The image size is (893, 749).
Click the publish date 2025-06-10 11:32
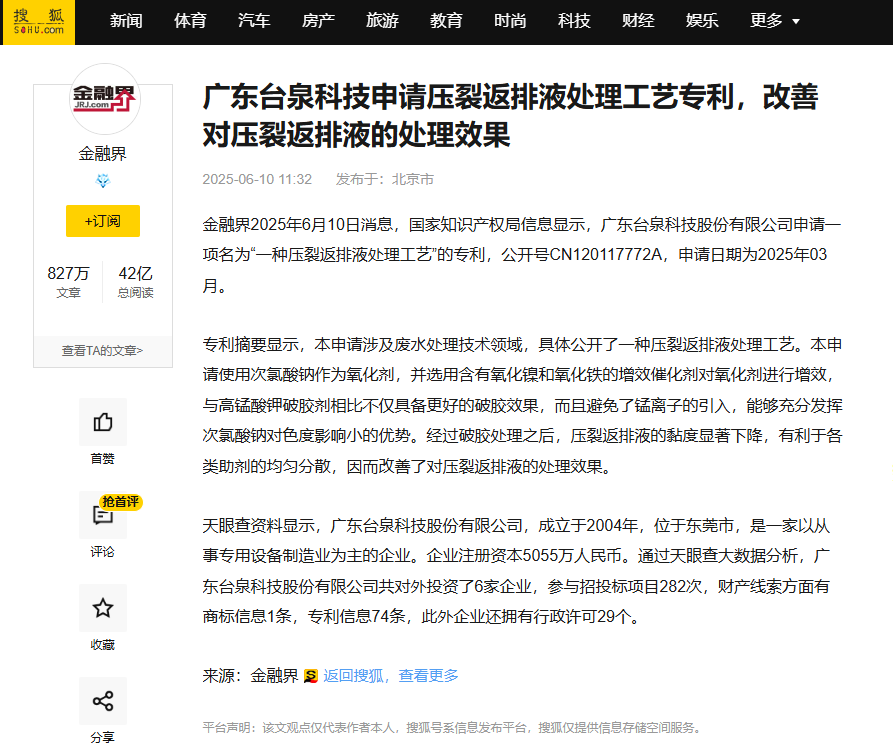(x=257, y=179)
